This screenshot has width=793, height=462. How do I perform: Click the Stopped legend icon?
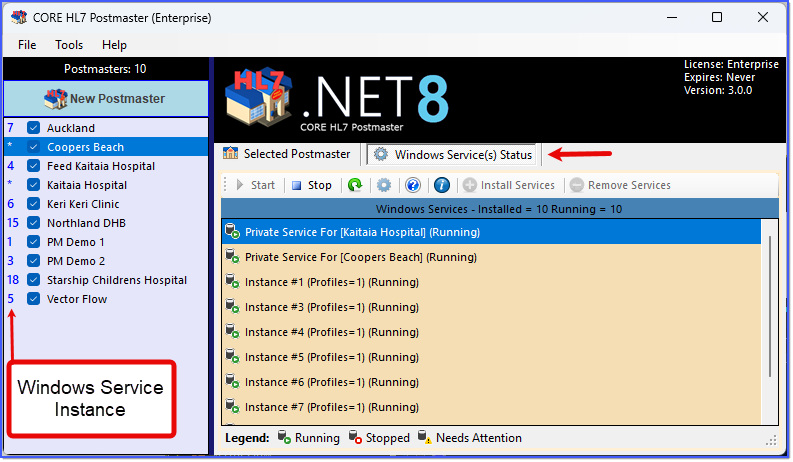click(x=355, y=437)
